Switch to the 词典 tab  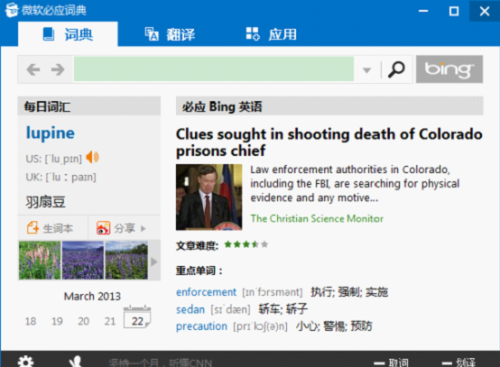click(x=68, y=34)
